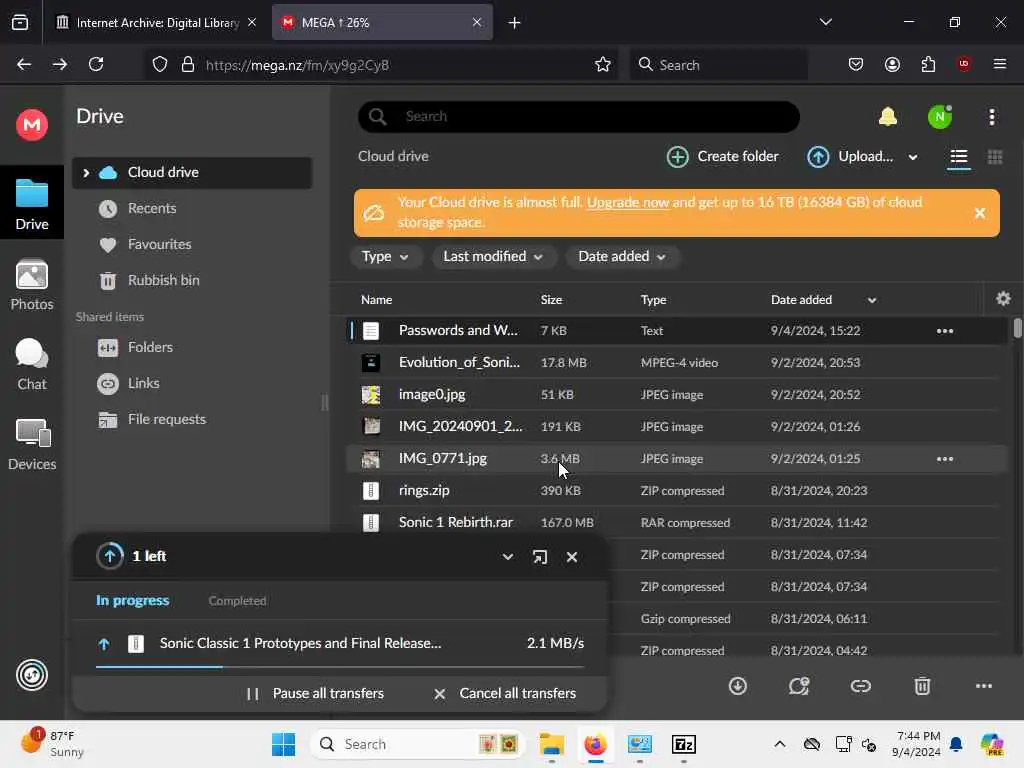Open the green N account avatar
This screenshot has height=768, width=1024.
(x=940, y=117)
